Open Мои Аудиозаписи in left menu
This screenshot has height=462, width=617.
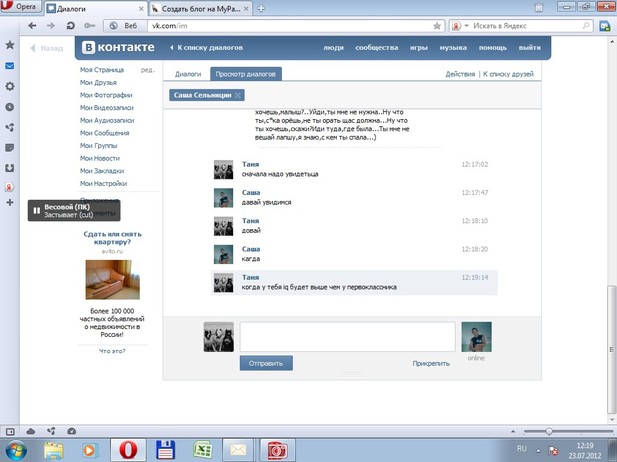pyautogui.click(x=107, y=120)
